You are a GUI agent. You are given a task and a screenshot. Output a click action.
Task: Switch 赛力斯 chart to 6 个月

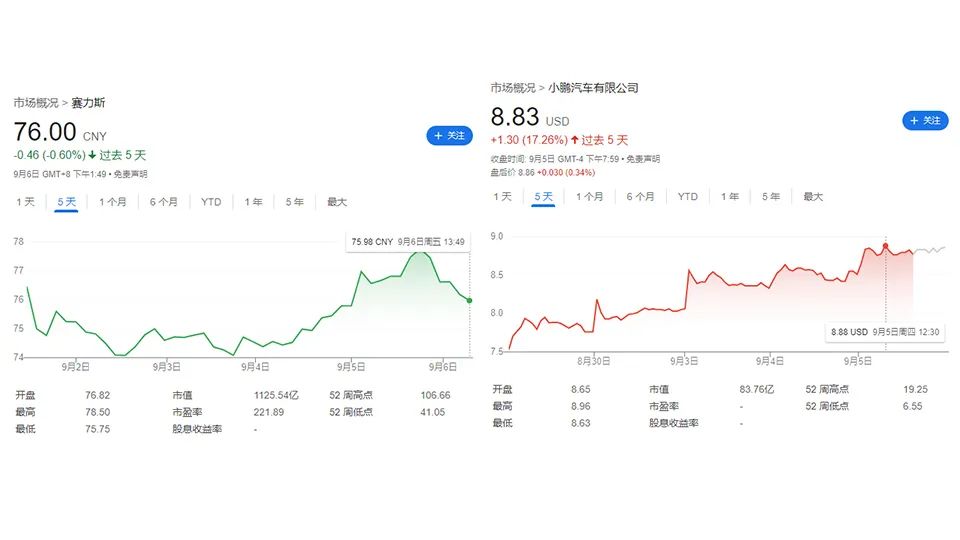coord(163,201)
